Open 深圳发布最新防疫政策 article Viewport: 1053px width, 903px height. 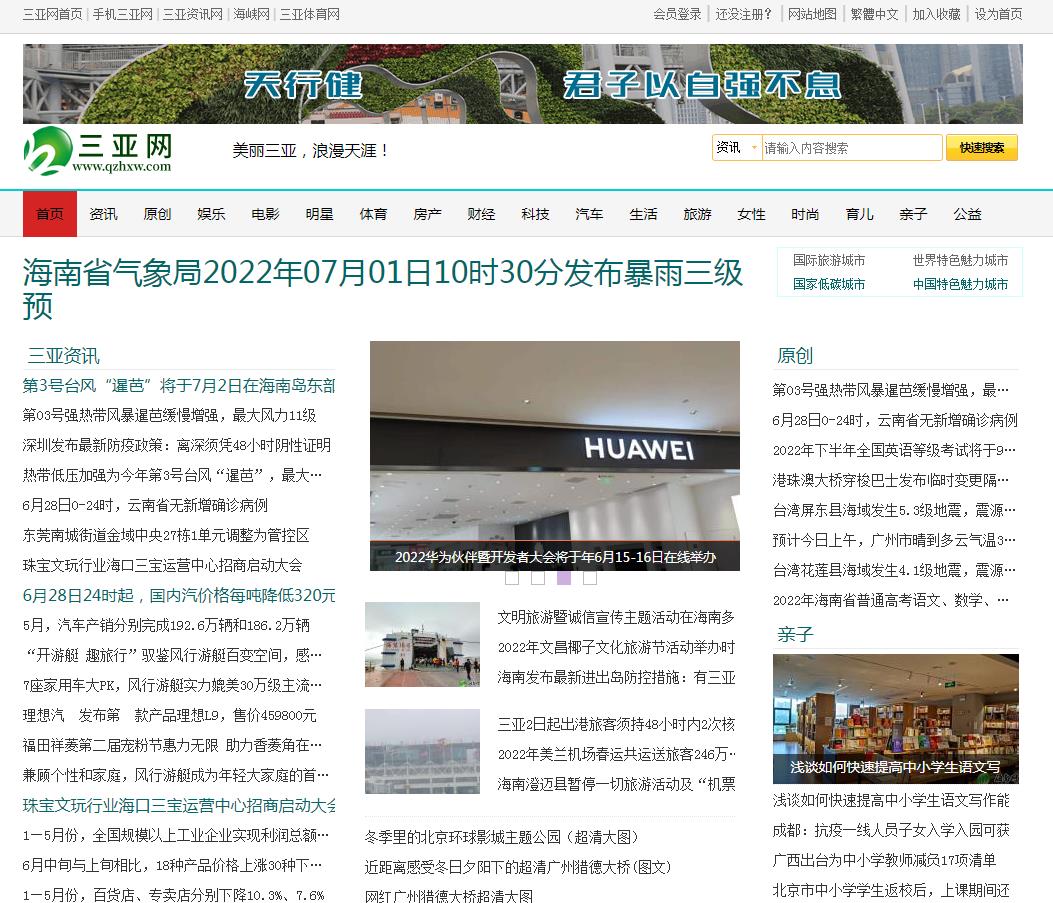pyautogui.click(x=177, y=446)
